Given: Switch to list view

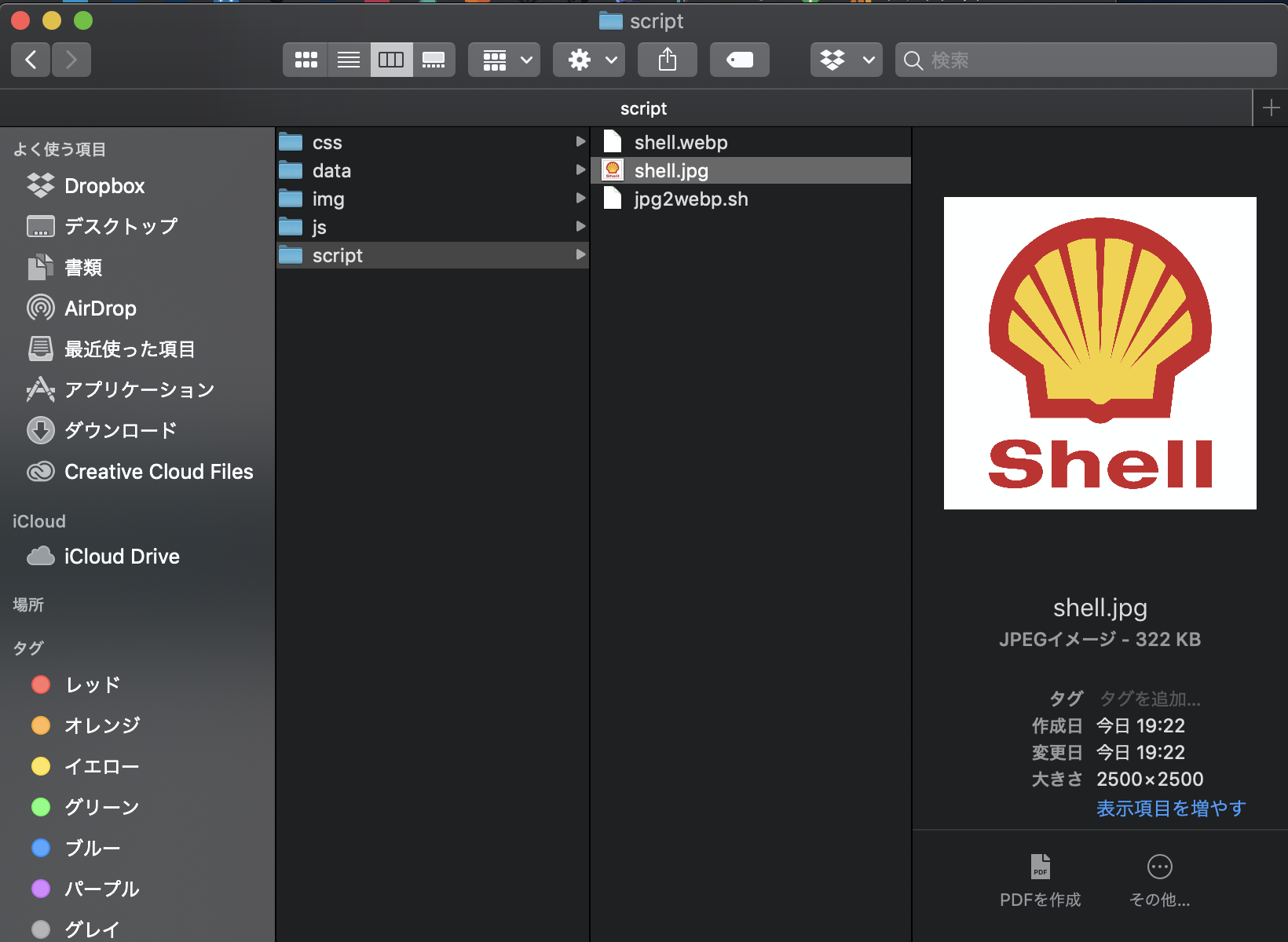Looking at the screenshot, I should click(x=348, y=59).
